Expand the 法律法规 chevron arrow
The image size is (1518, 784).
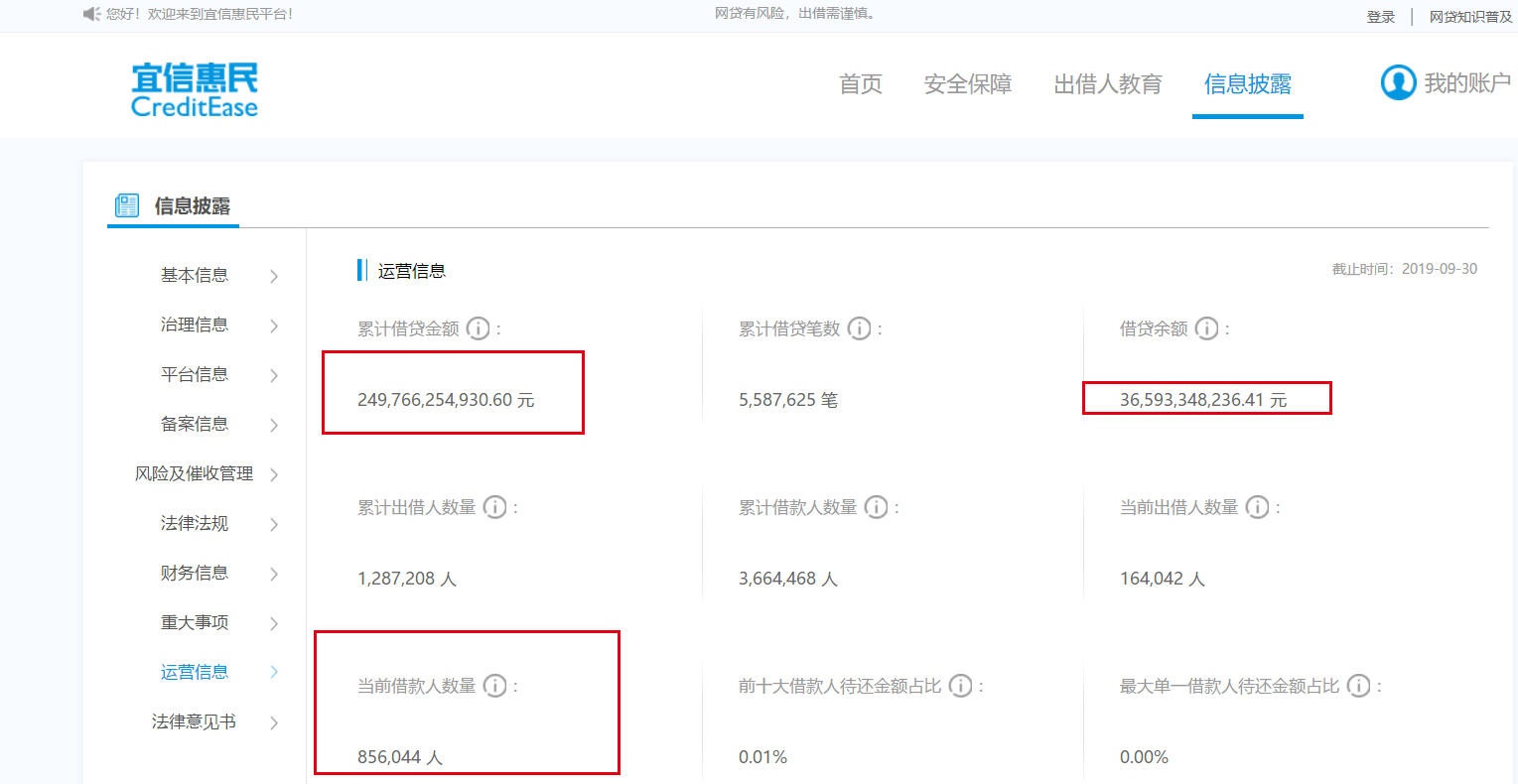click(274, 524)
